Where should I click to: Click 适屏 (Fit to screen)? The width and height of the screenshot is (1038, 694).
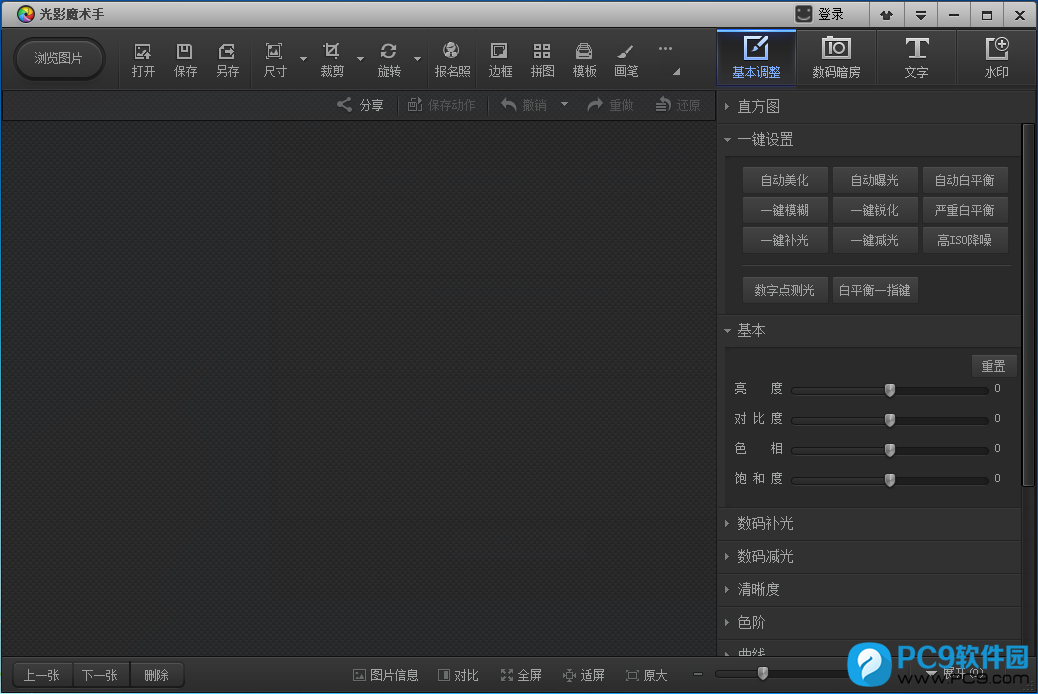pyautogui.click(x=583, y=675)
